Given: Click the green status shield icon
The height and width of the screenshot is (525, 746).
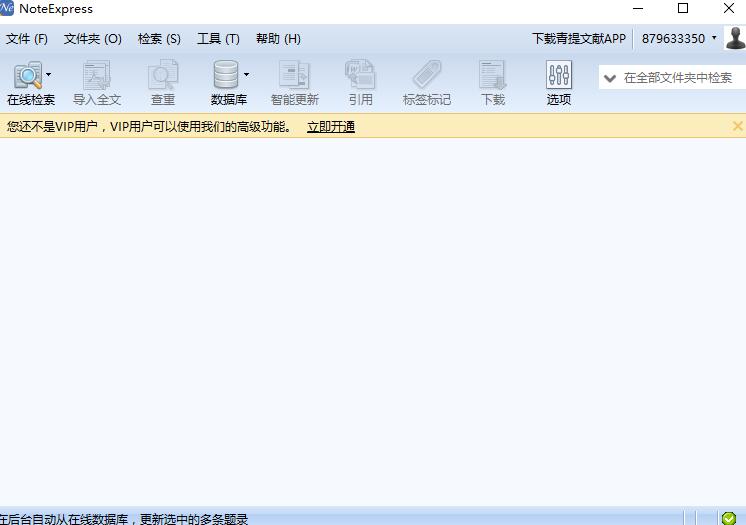Looking at the screenshot, I should coord(729,518).
